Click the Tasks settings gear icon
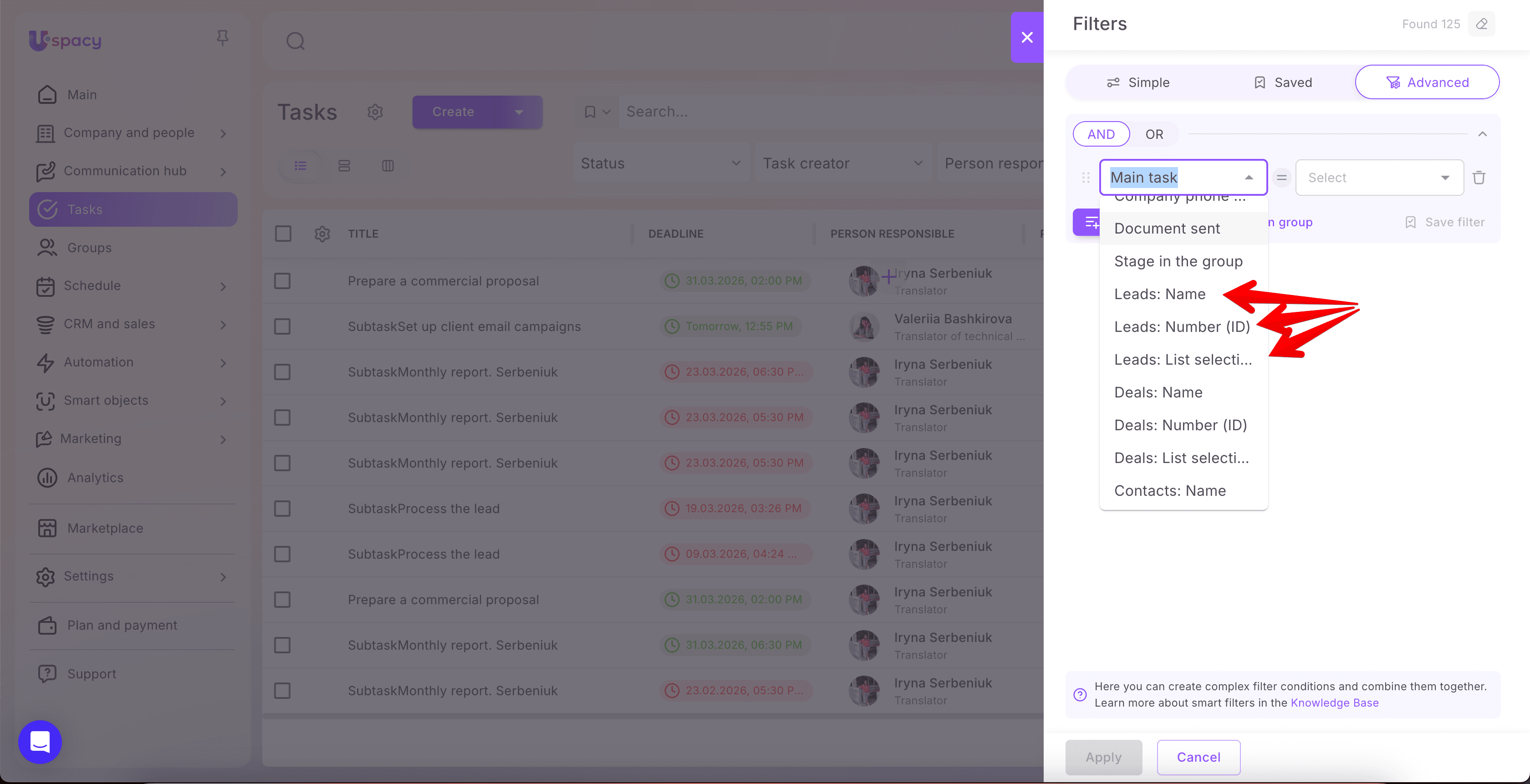Screen dimensions: 1530x784 click(375, 112)
